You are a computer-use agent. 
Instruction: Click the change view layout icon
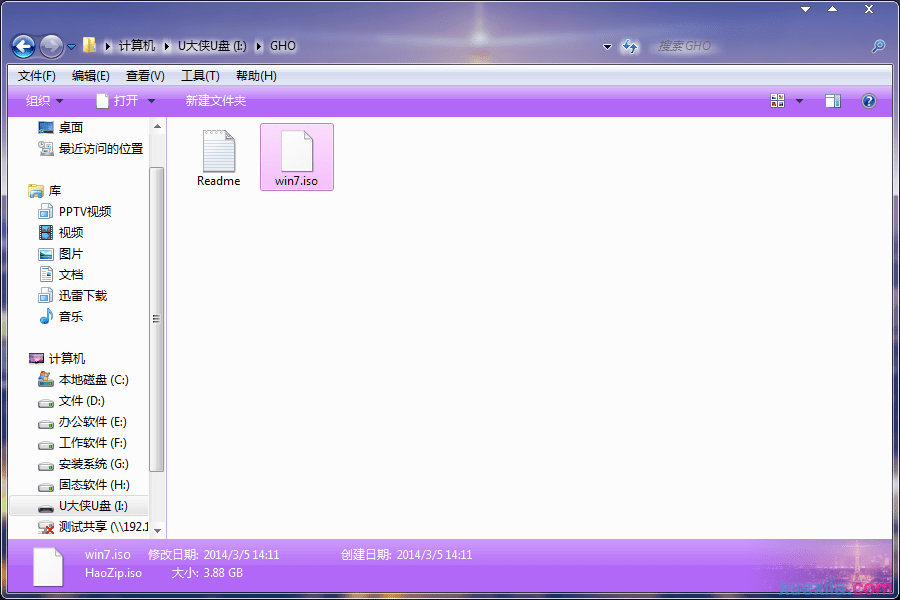click(778, 100)
